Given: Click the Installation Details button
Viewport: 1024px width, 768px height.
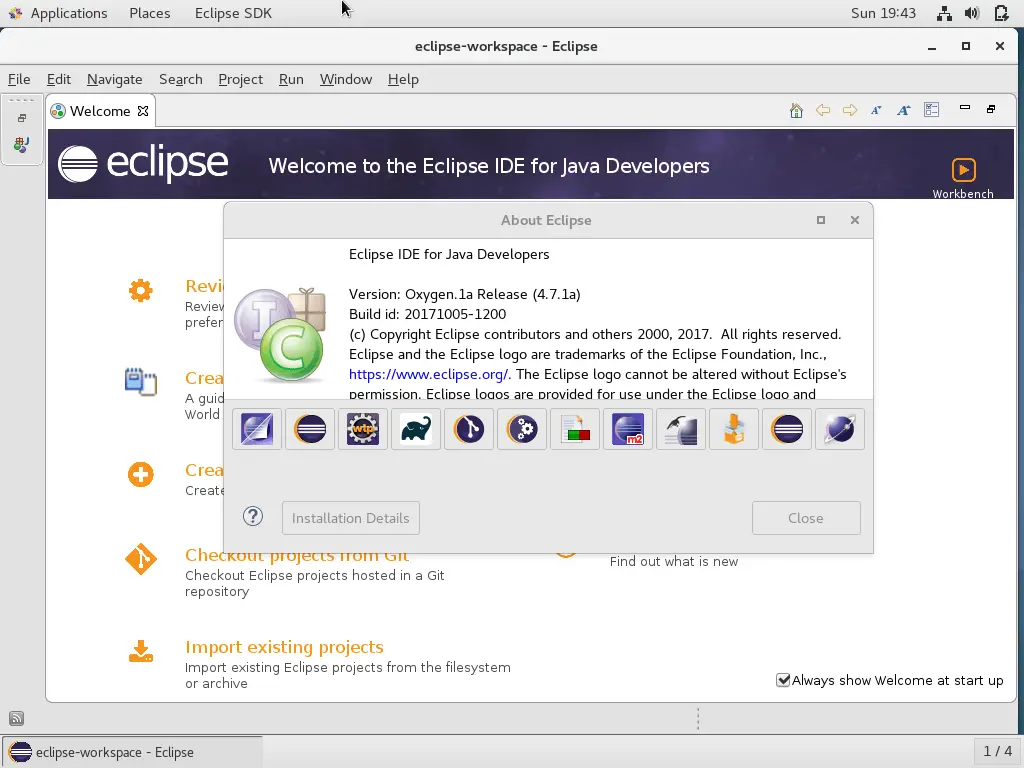Looking at the screenshot, I should [x=350, y=518].
